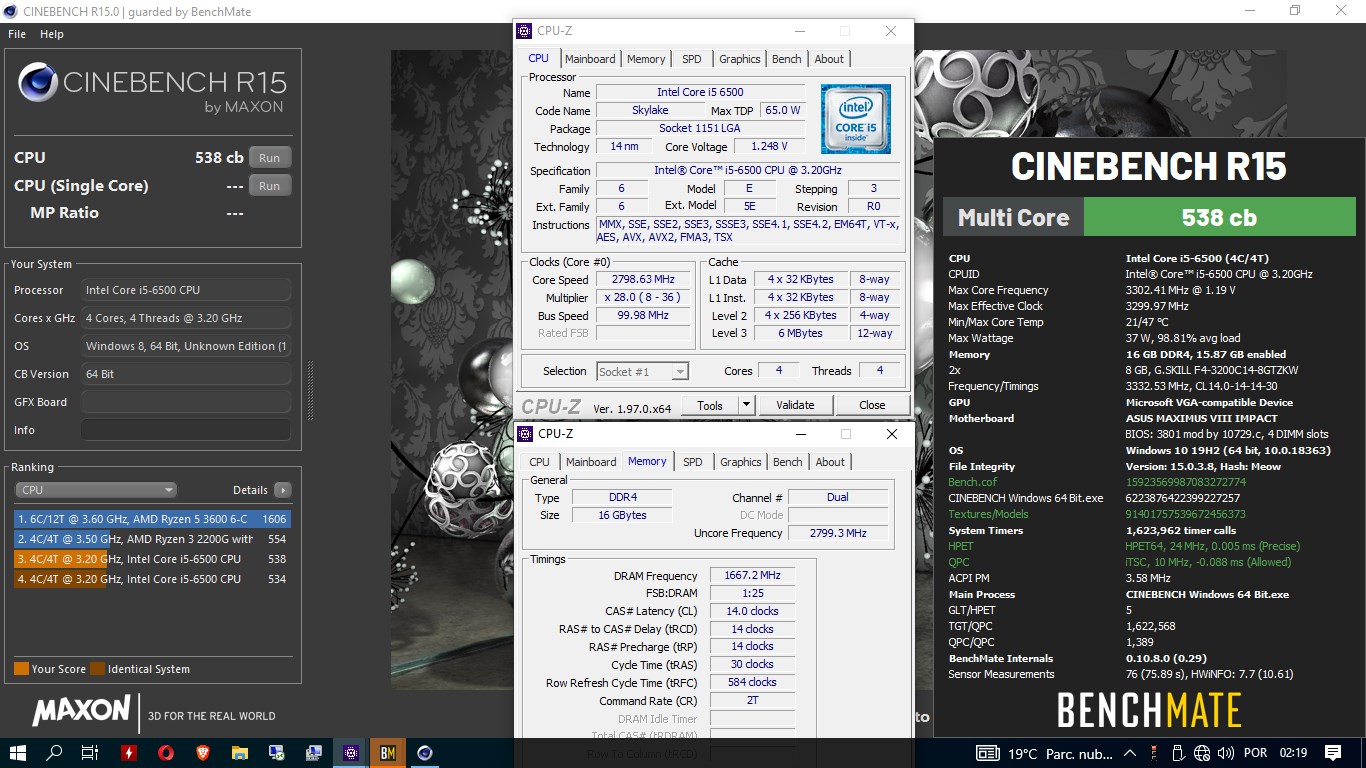Open the taskbar search magnifier
1366x768 pixels.
point(54,753)
